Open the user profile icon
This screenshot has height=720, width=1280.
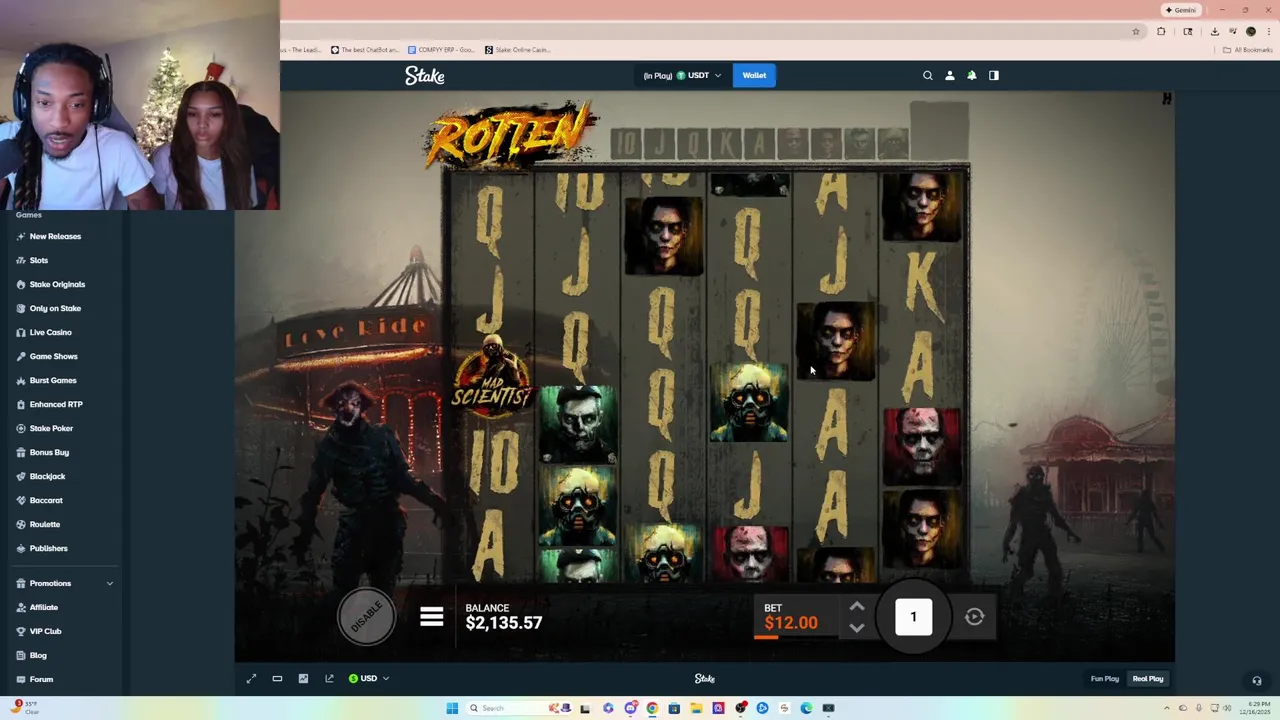[949, 75]
